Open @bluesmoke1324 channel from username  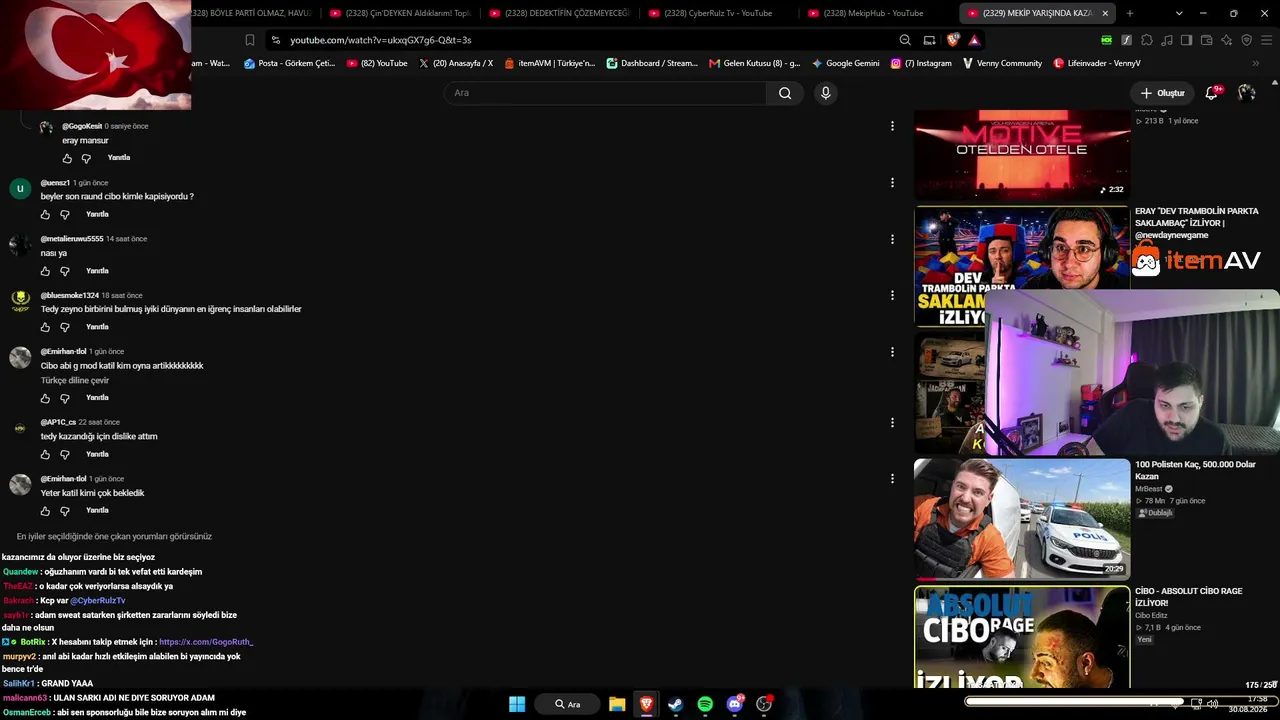70,295
